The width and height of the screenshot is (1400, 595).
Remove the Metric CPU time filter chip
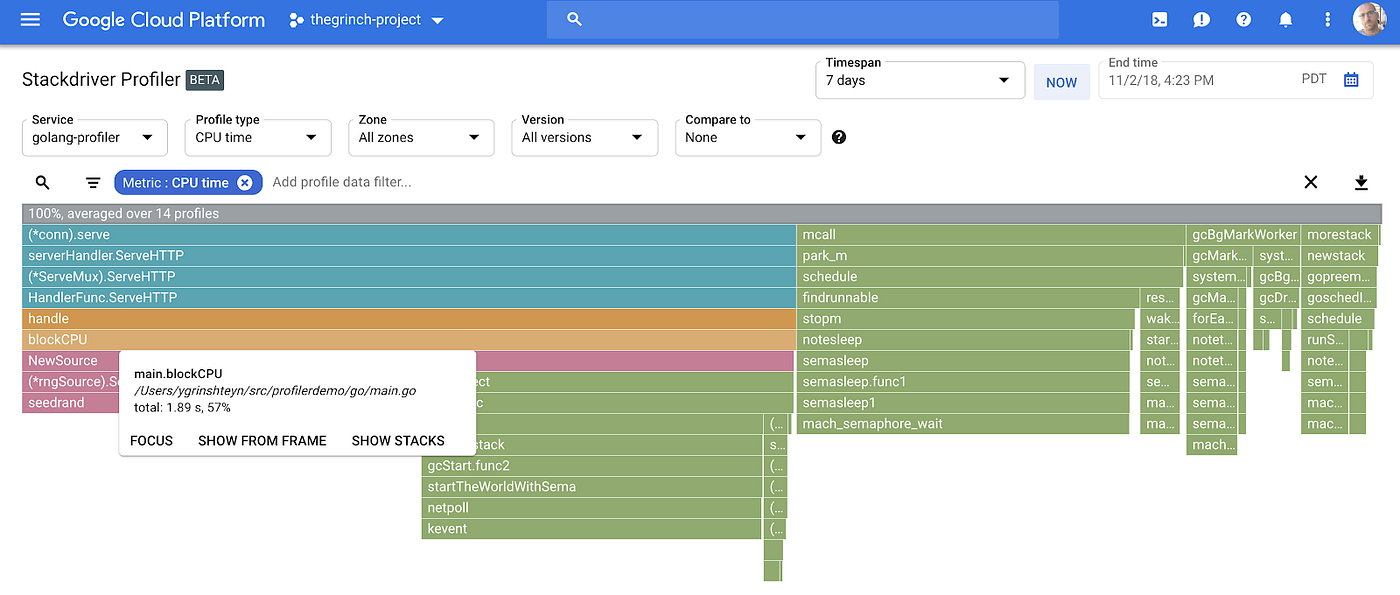coord(245,182)
